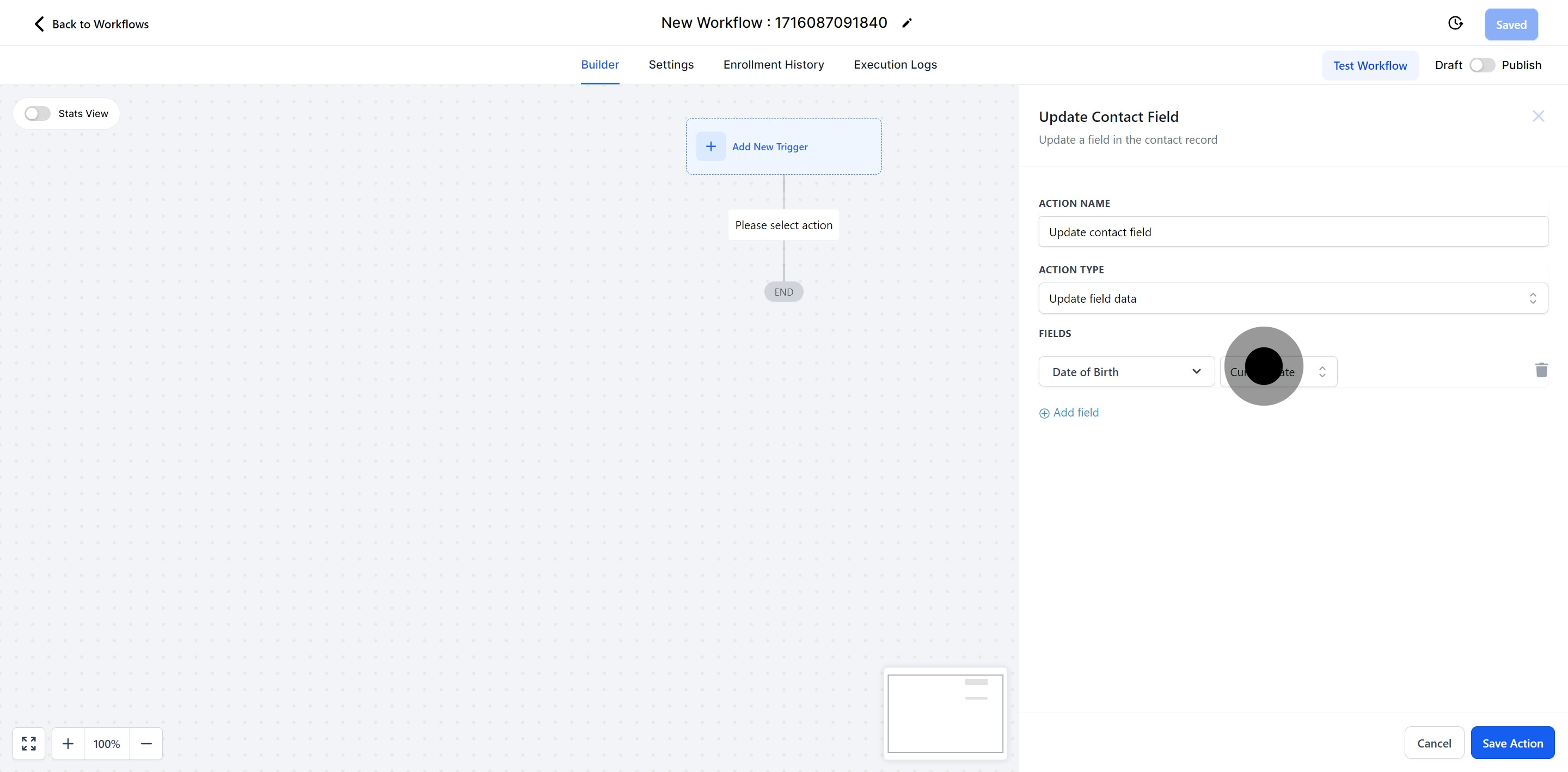Image resolution: width=1568 pixels, height=772 pixels.
Task: Click the fit-to-screen expand icon
Action: pyautogui.click(x=29, y=743)
